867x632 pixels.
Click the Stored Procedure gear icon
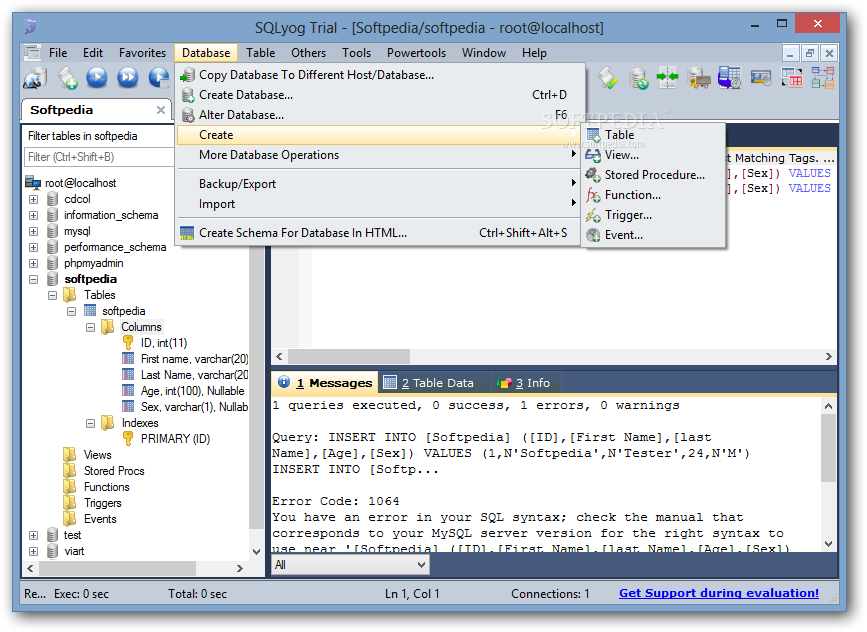593,175
